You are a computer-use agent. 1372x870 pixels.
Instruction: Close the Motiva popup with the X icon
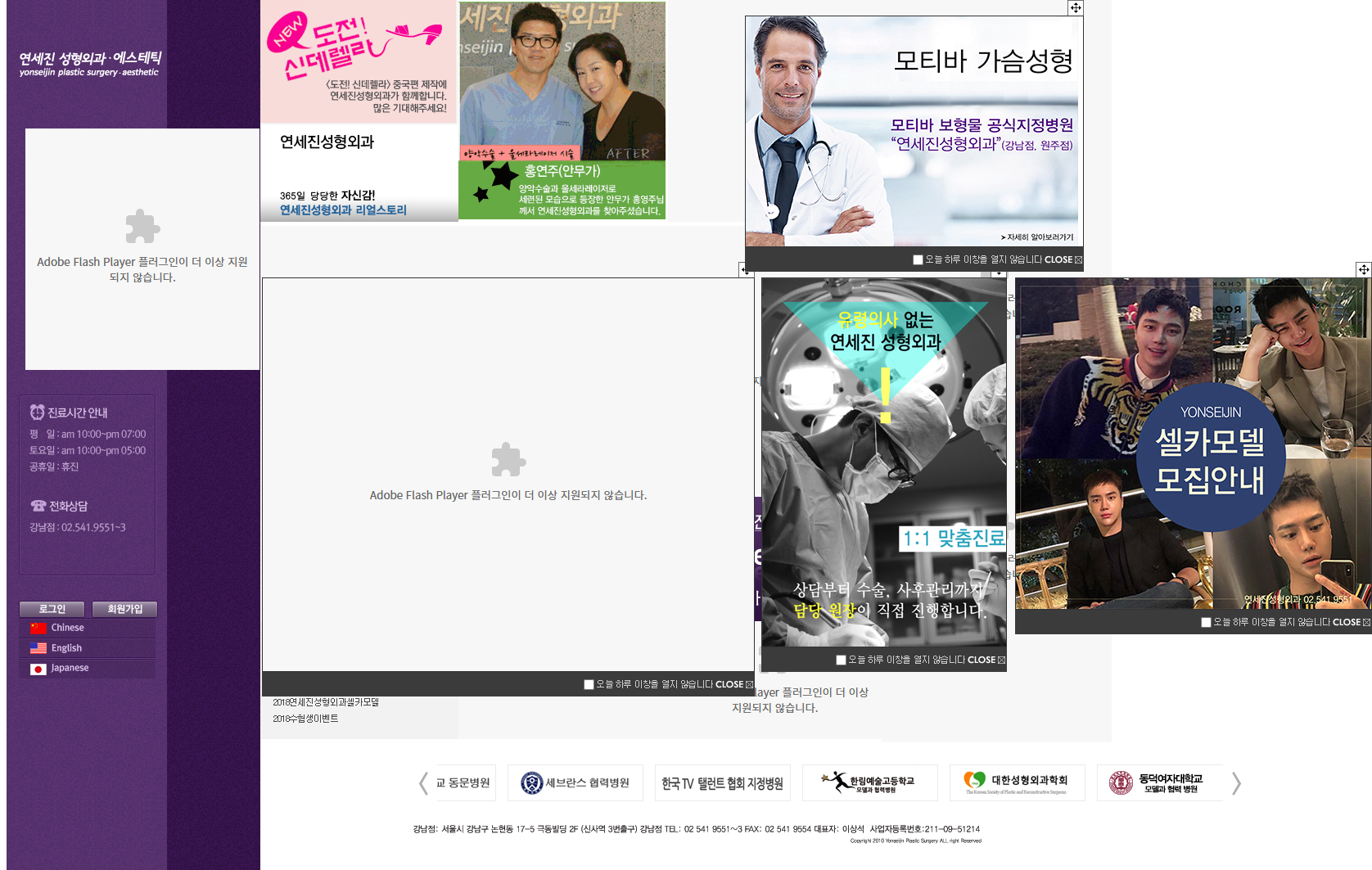(x=1078, y=259)
